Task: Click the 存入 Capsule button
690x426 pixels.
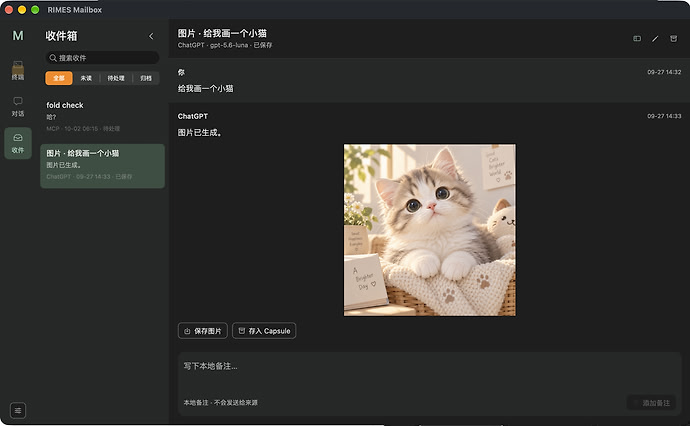Action: click(x=264, y=331)
